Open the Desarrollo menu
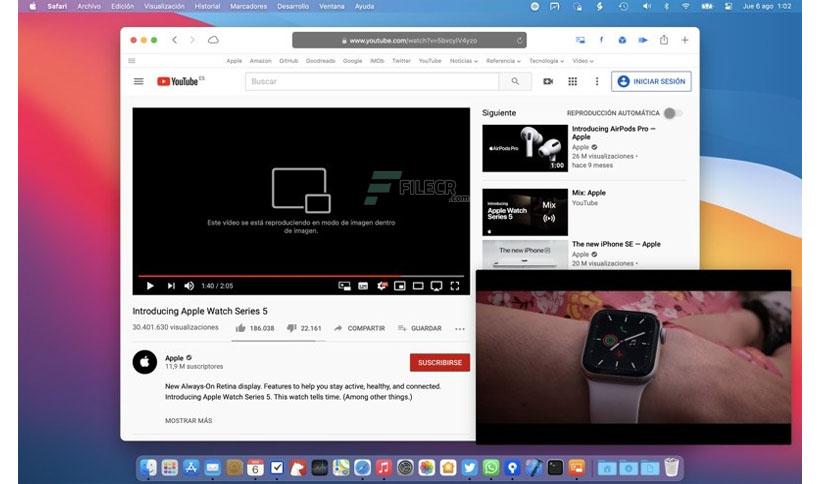Viewport: 836px width, 484px height. coord(293,6)
